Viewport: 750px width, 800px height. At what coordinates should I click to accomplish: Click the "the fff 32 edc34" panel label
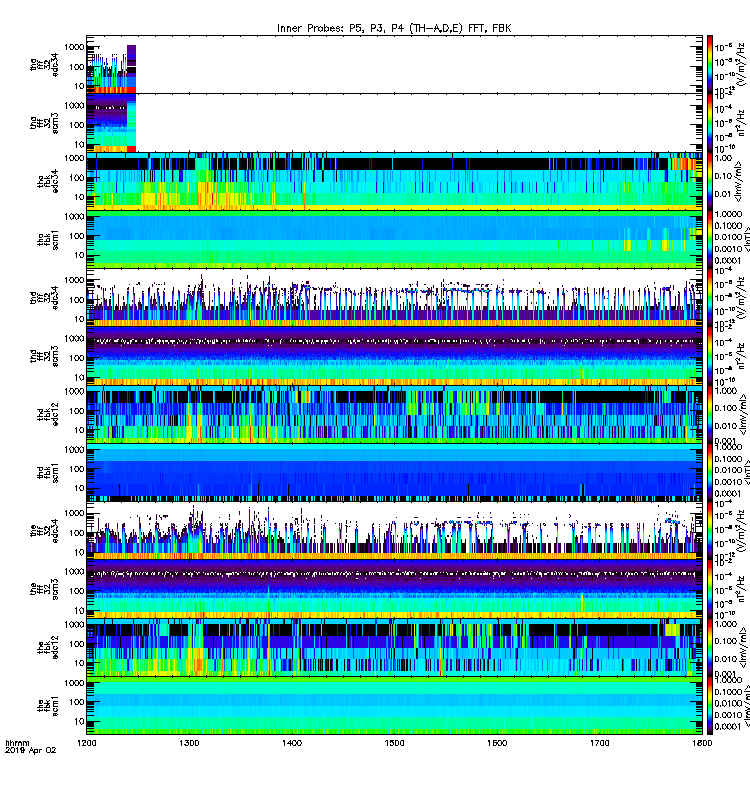pos(44,531)
